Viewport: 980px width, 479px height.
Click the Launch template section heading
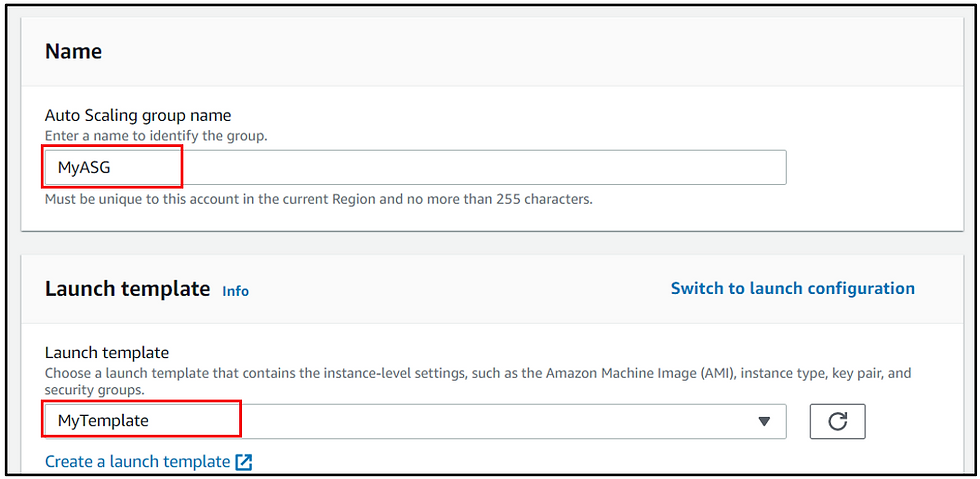tap(128, 289)
